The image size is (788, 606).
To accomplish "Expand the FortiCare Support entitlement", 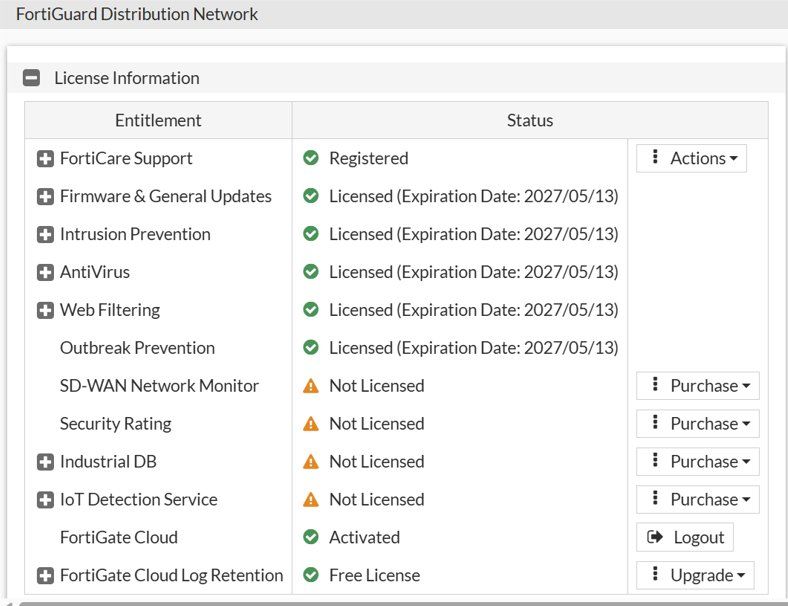I will tap(45, 159).
